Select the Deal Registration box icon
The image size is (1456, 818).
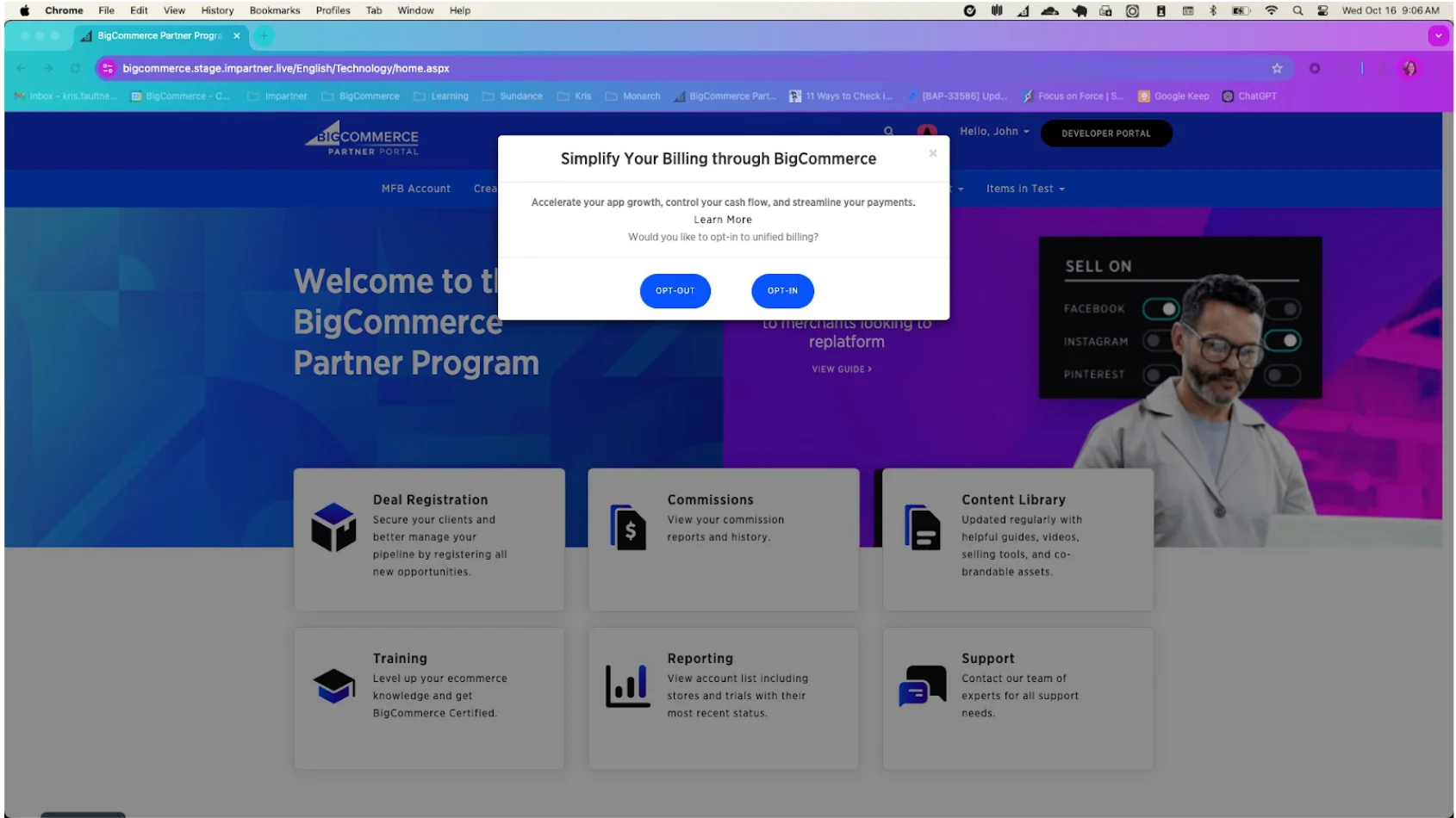coord(334,528)
